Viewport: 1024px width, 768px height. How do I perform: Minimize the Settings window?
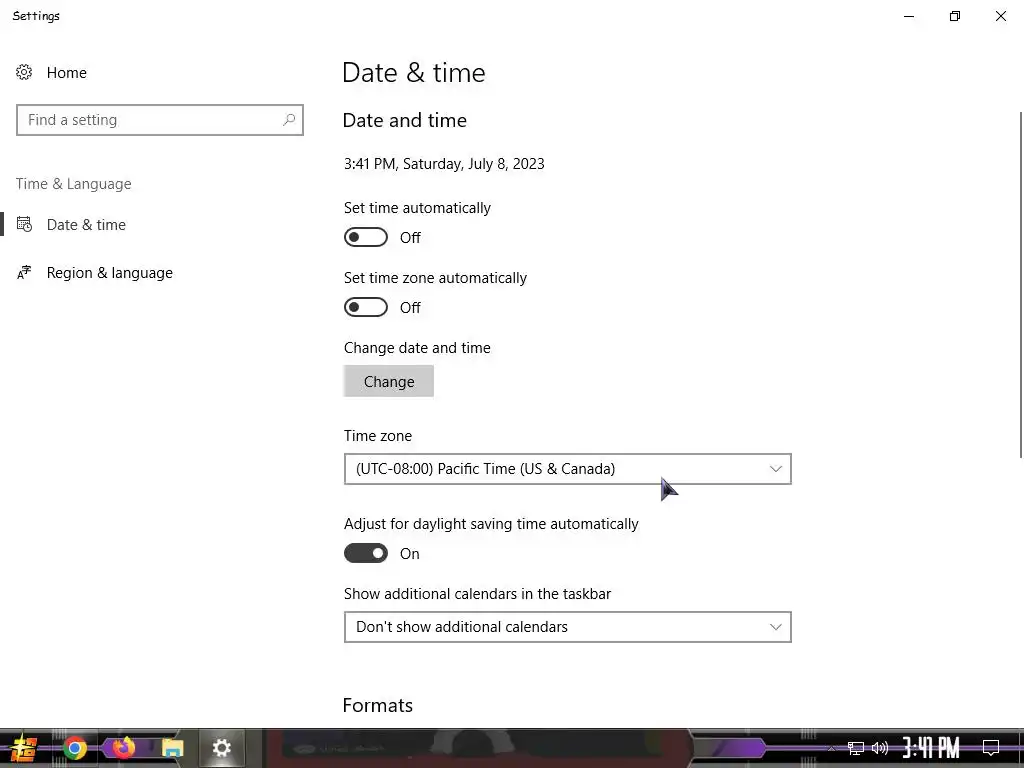tap(909, 16)
